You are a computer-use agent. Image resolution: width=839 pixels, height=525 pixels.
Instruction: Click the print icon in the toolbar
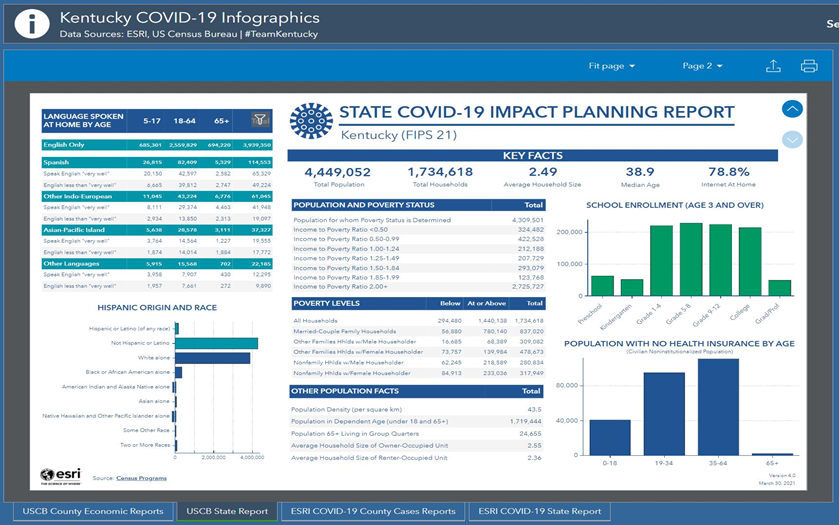click(809, 66)
